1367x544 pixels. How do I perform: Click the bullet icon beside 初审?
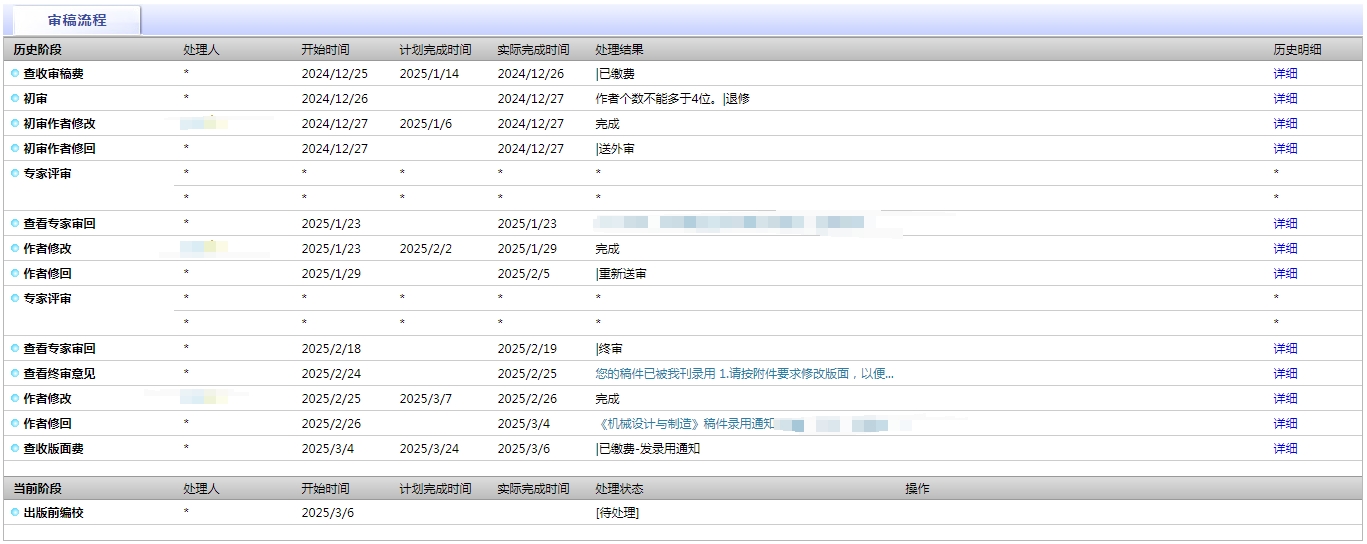(15, 99)
